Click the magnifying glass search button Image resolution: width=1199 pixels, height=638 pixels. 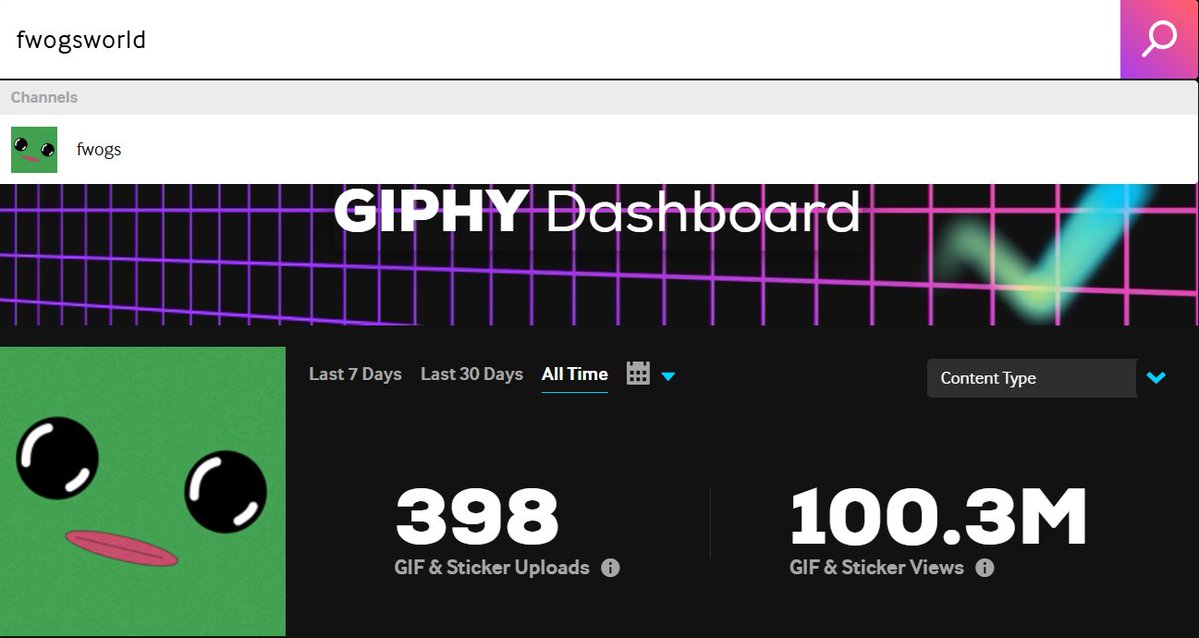click(1159, 39)
